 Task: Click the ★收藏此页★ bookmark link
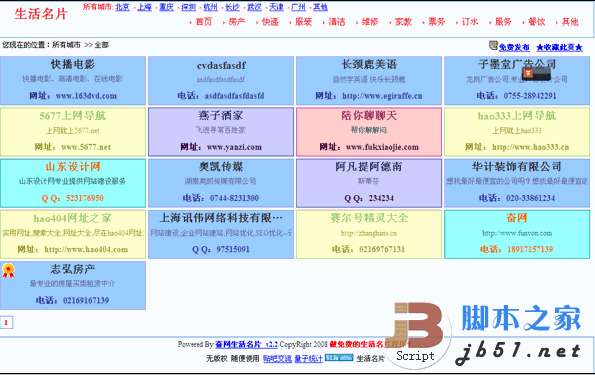click(559, 47)
